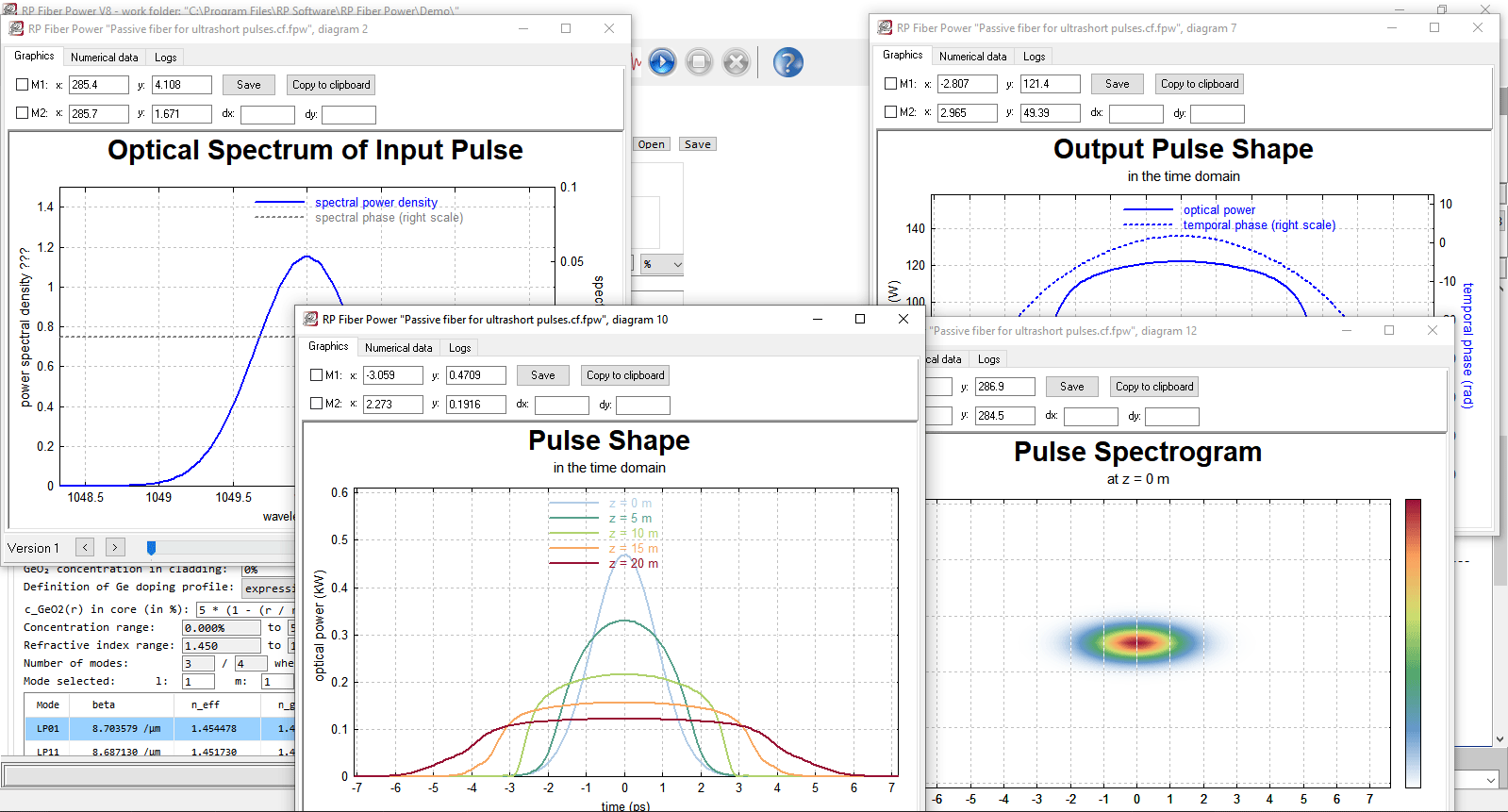Open the percent unit dropdown
This screenshot has height=812, width=1508.
click(662, 264)
